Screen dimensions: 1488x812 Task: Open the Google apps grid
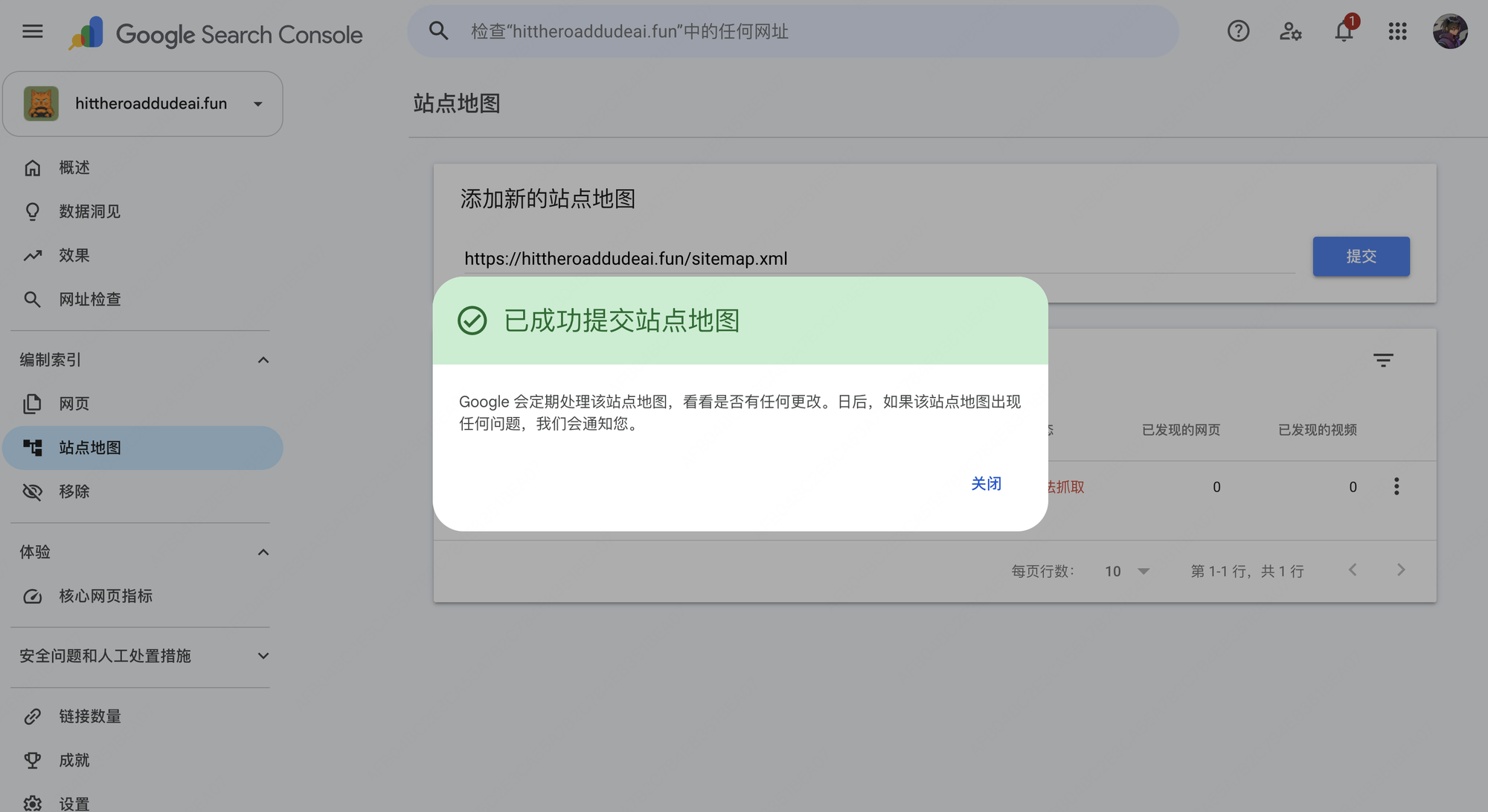(x=1397, y=31)
